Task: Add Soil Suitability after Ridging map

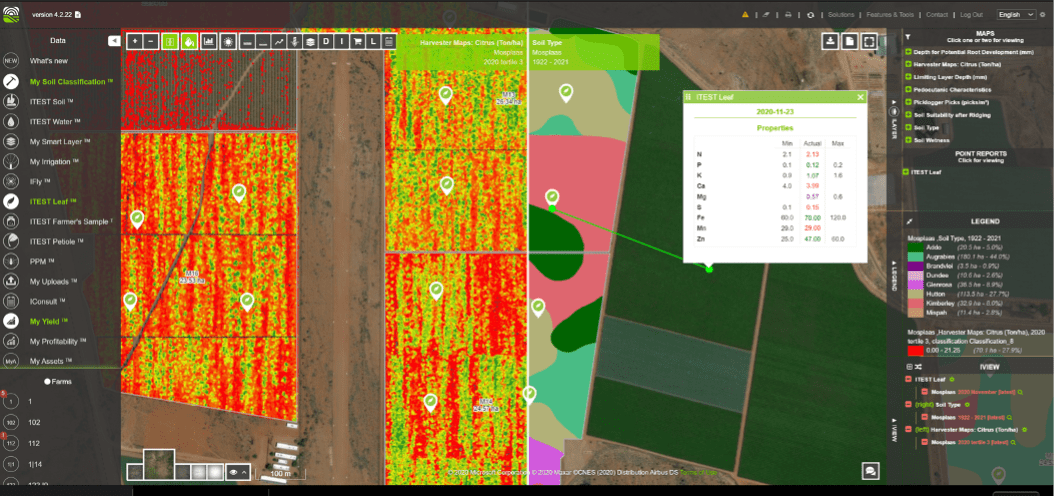Action: pyautogui.click(x=909, y=115)
